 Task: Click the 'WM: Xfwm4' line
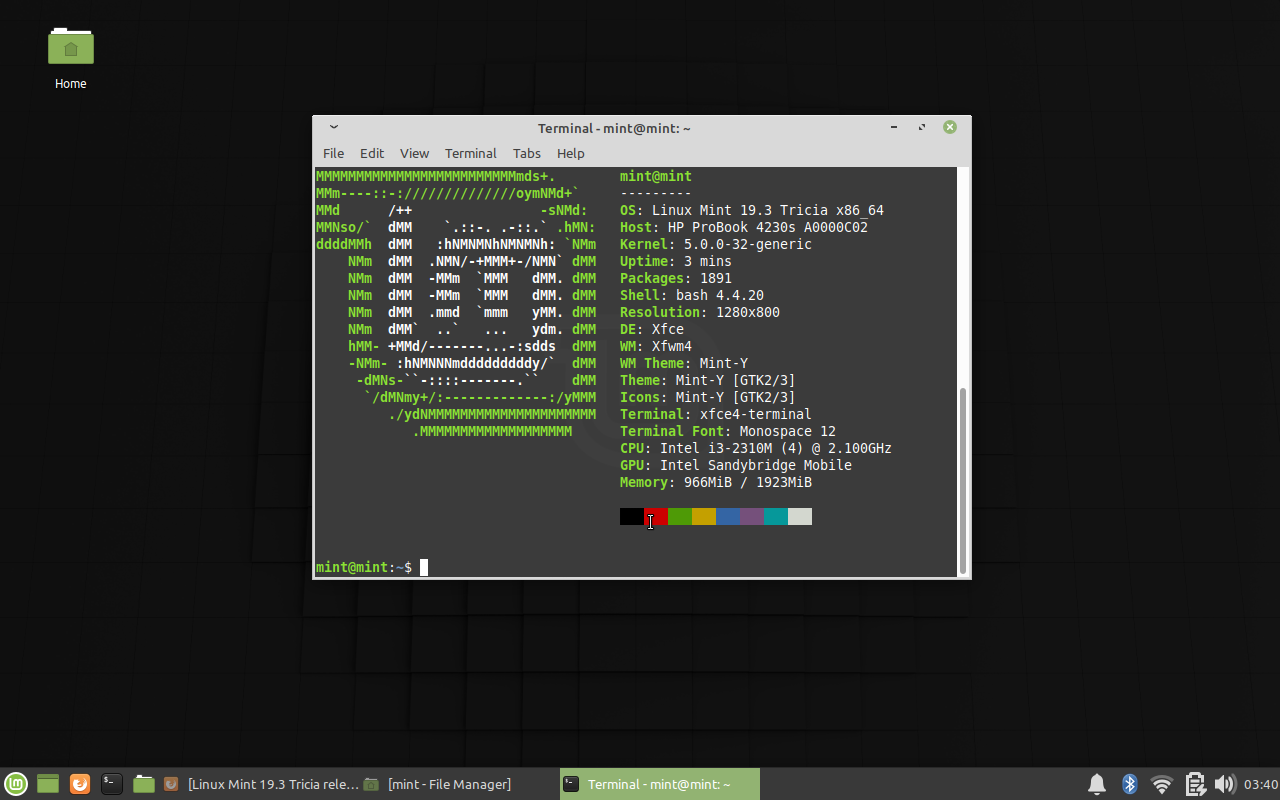coord(656,346)
